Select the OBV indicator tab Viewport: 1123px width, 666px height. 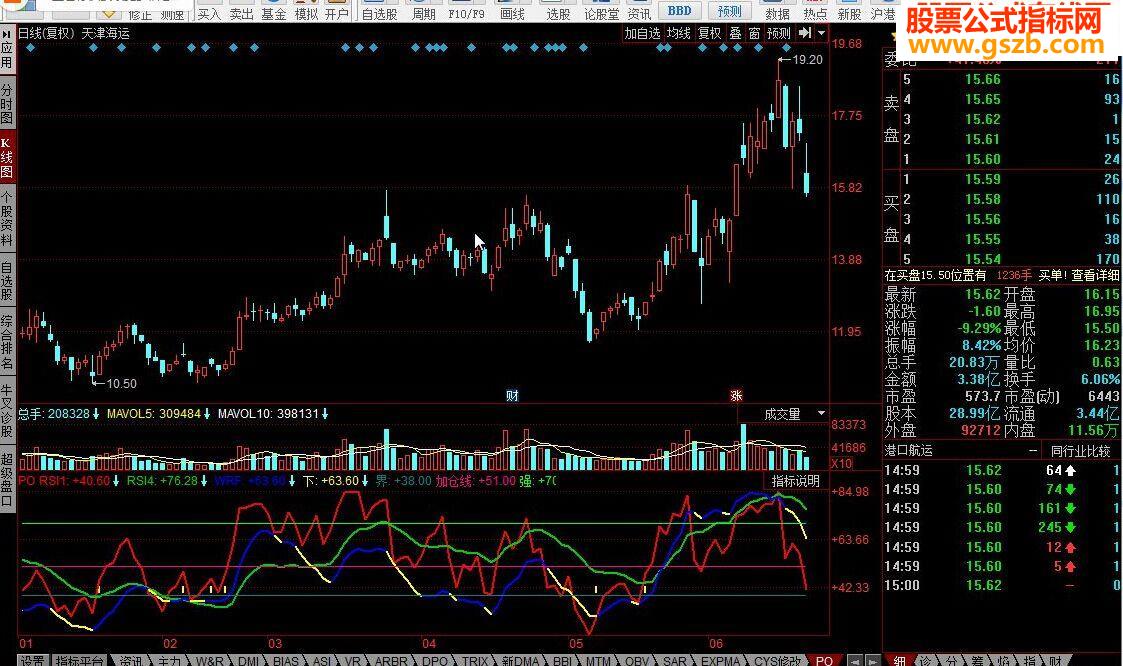pos(636,660)
